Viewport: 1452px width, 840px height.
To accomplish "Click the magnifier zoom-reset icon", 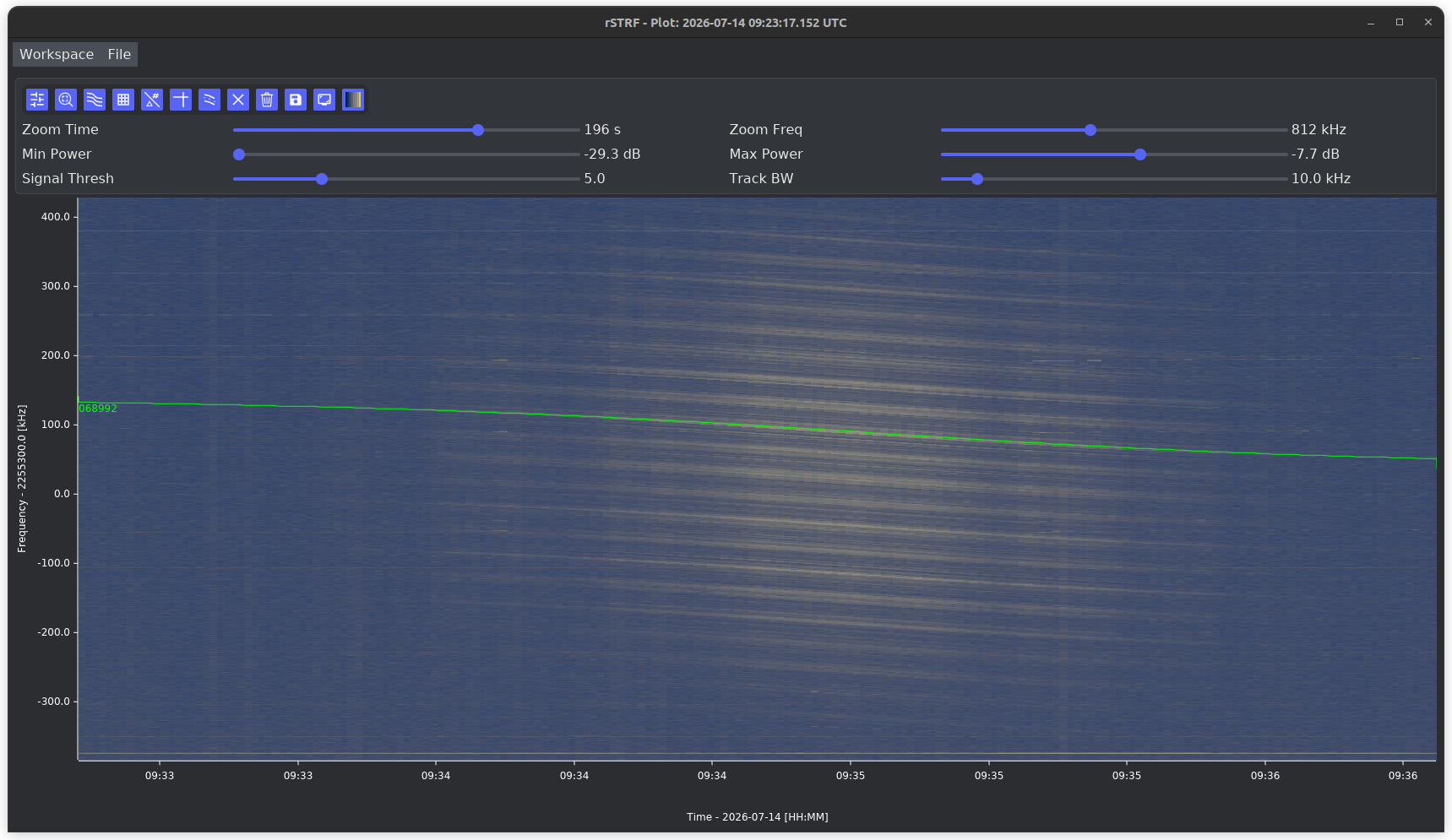I will 66,100.
